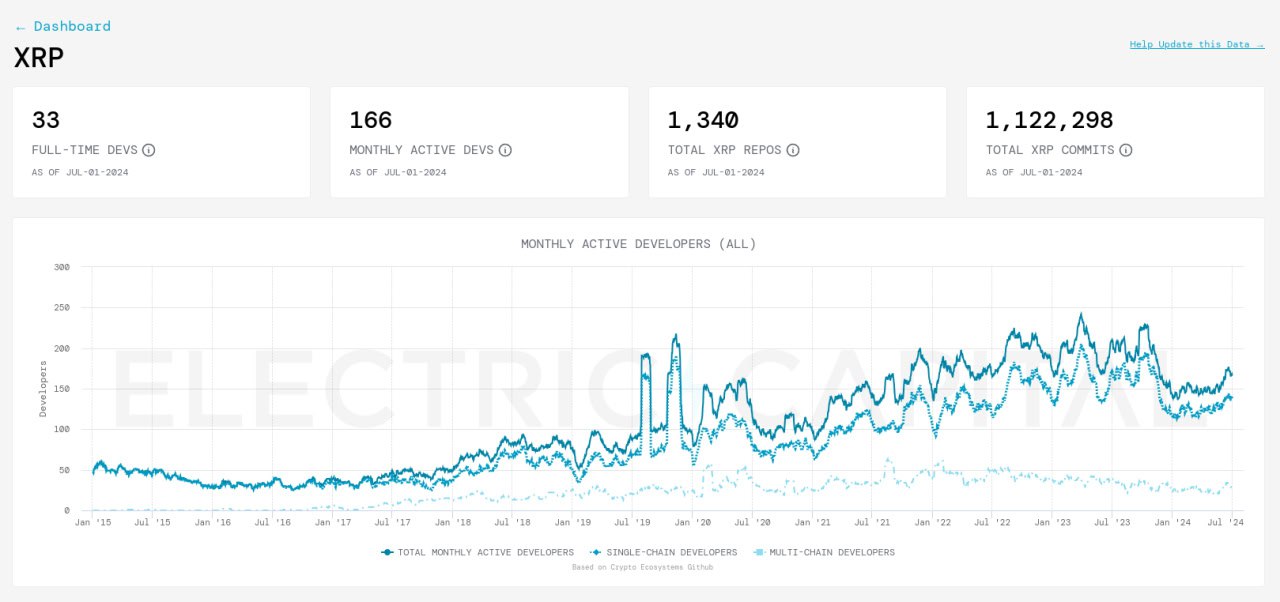This screenshot has width=1280, height=602.
Task: Click the info icon beside Total XRP Repos
Action: (792, 150)
